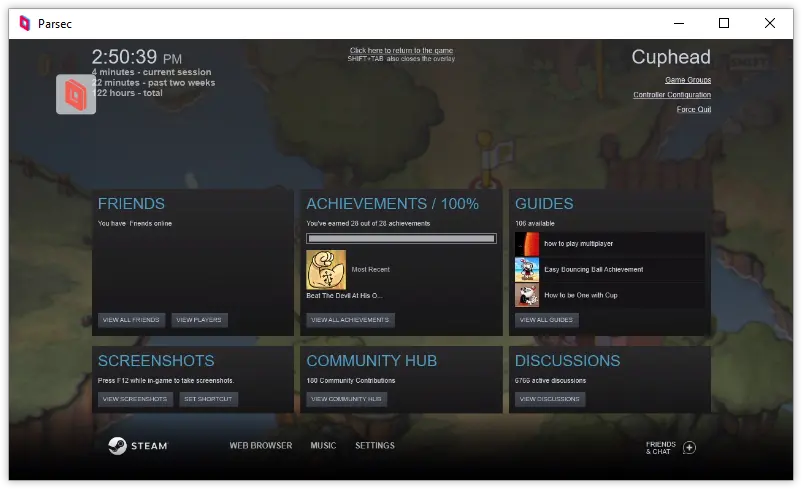
Task: Open the 'how to play multiplayer' guide thumbnail
Action: tap(527, 244)
